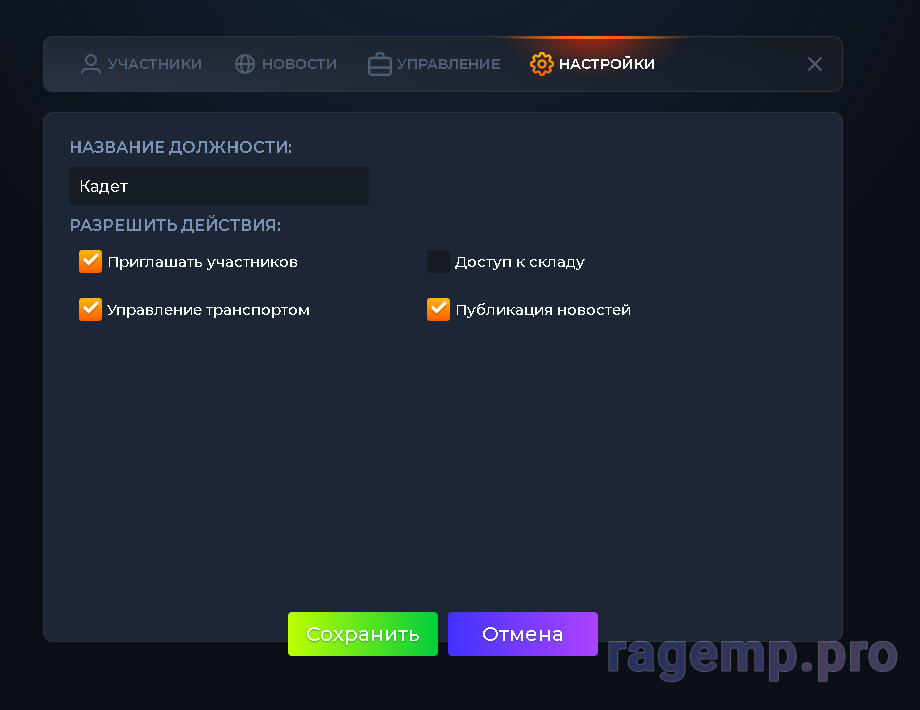Click the Доступ к складу label text
The image size is (920, 710).
click(520, 262)
